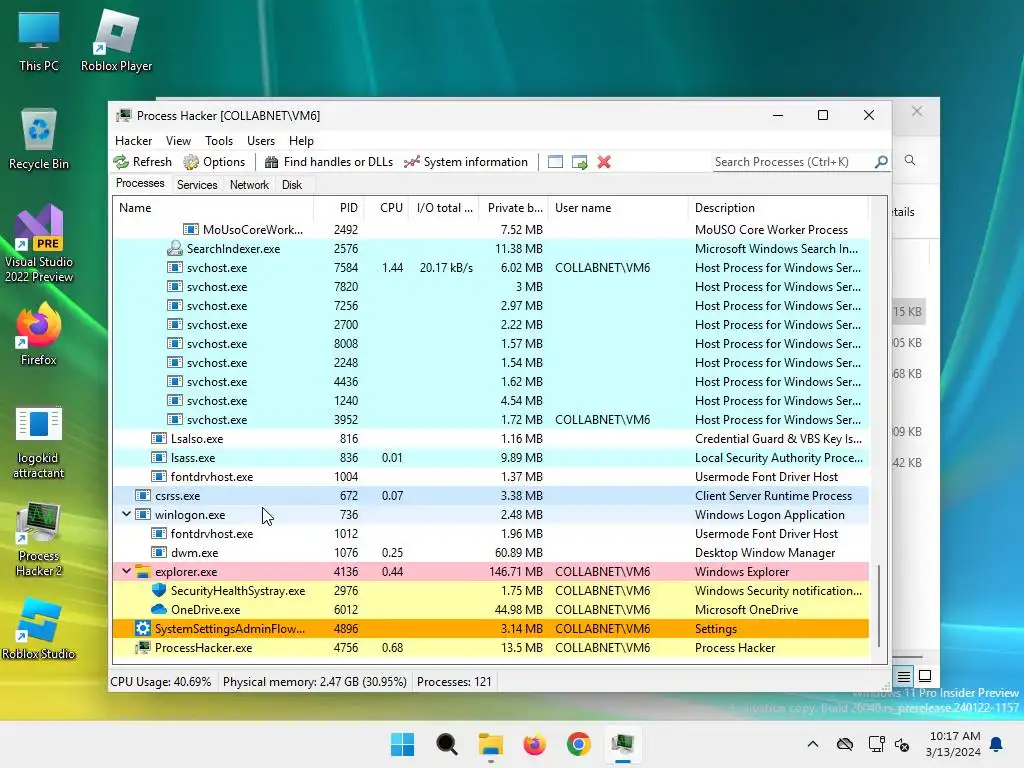Switch background window to details view icon

(x=903, y=676)
